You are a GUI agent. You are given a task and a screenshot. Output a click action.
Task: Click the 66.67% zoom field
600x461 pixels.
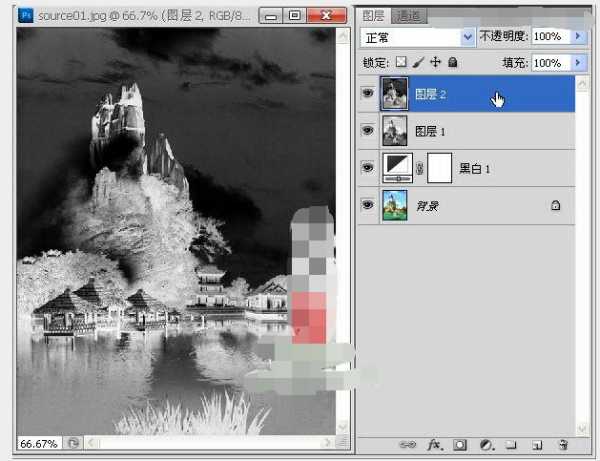[x=39, y=443]
